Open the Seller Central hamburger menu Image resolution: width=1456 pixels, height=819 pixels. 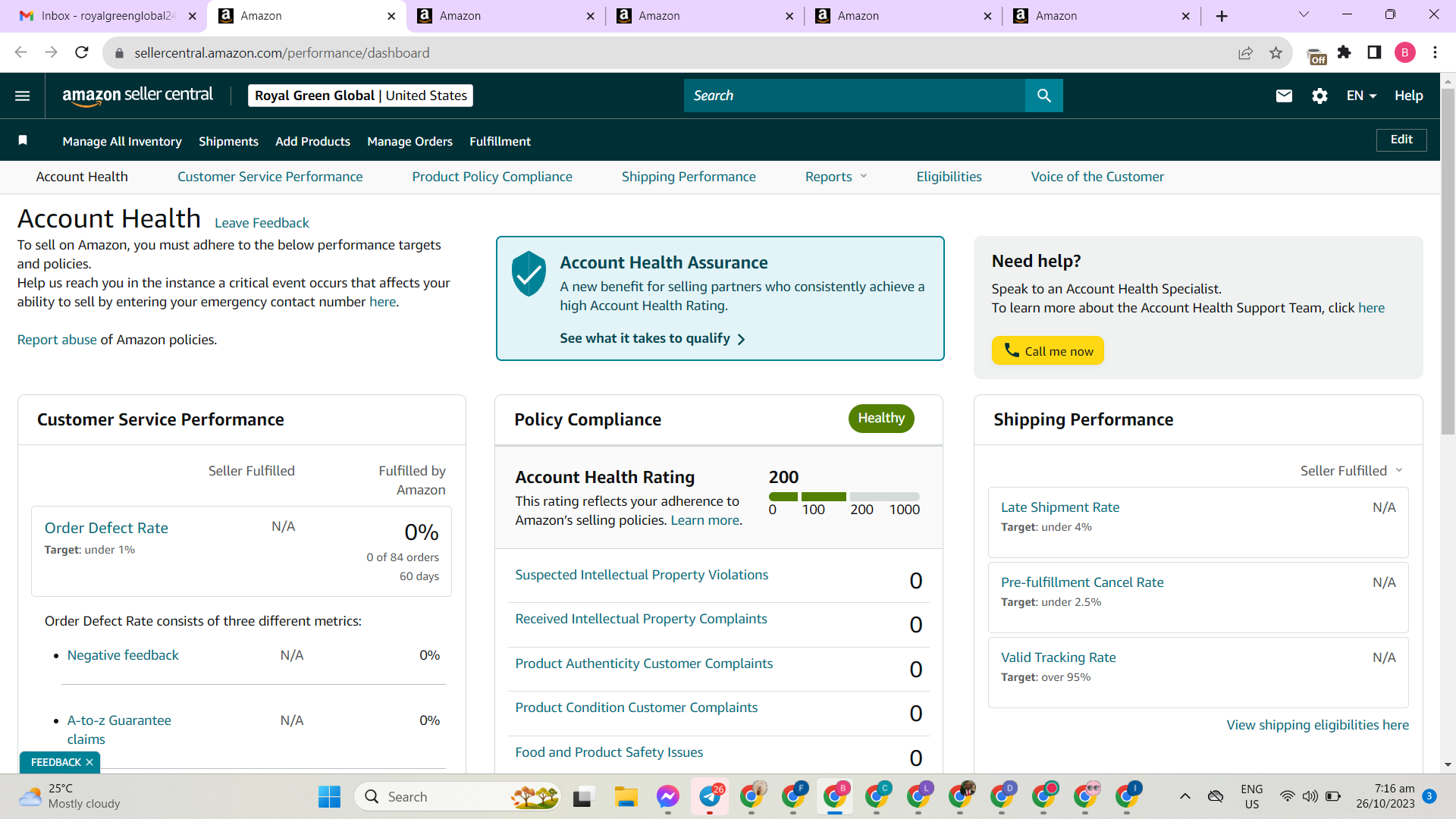pos(23,96)
